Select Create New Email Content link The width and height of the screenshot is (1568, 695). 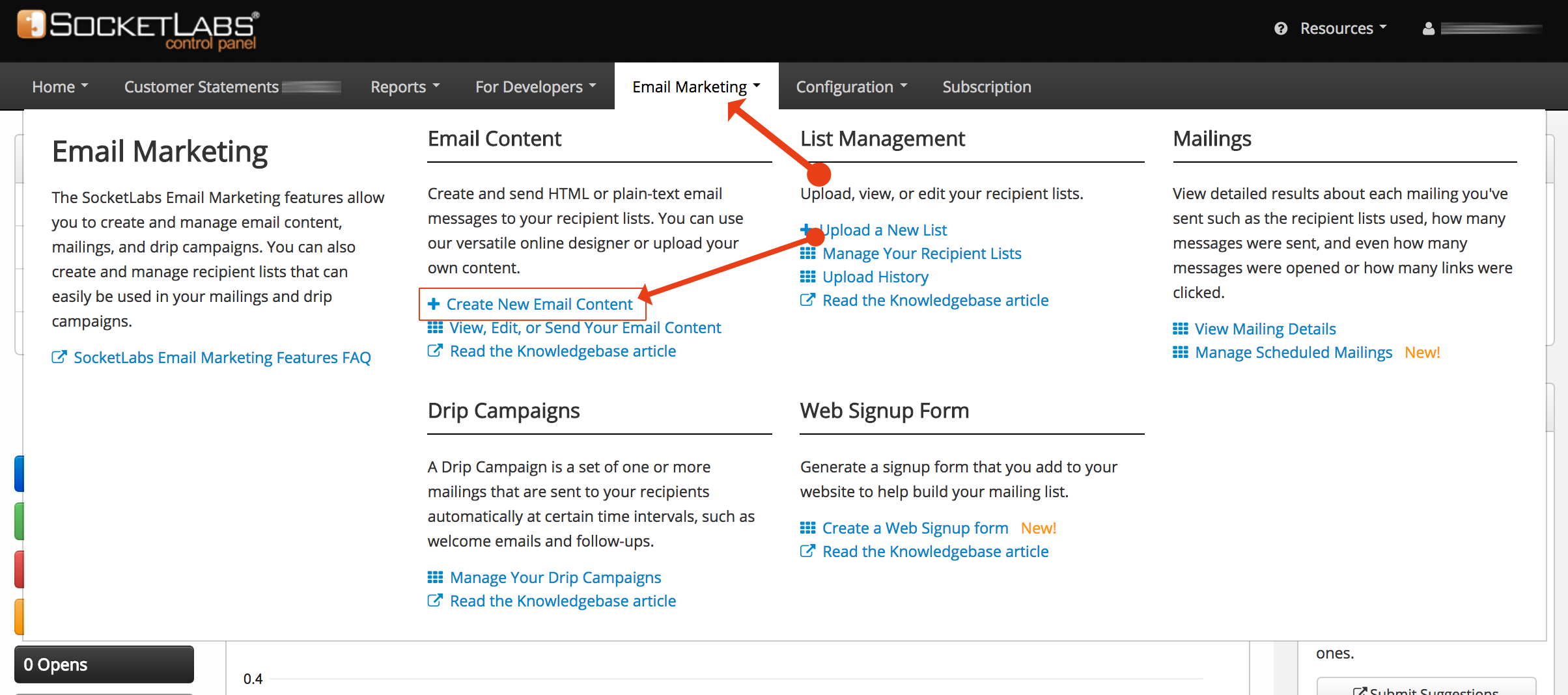539,304
